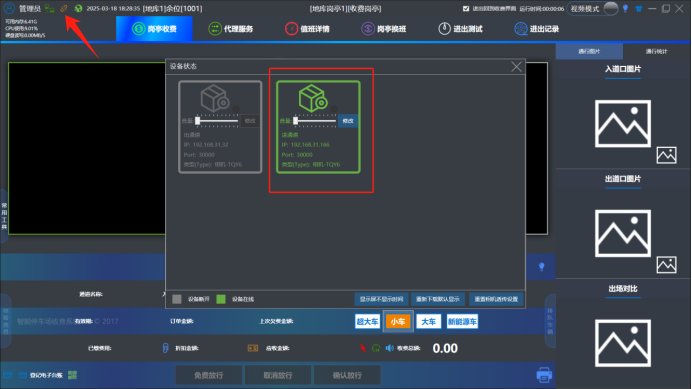692x389 pixels.
Task: Click the green globe icon in title bar
Action: click(78, 8)
